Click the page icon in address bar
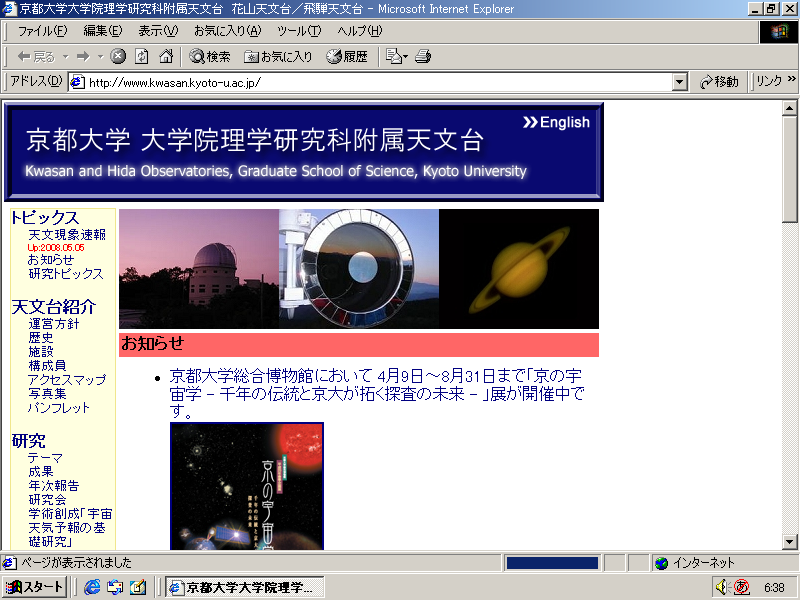This screenshot has width=800, height=600. (78, 82)
